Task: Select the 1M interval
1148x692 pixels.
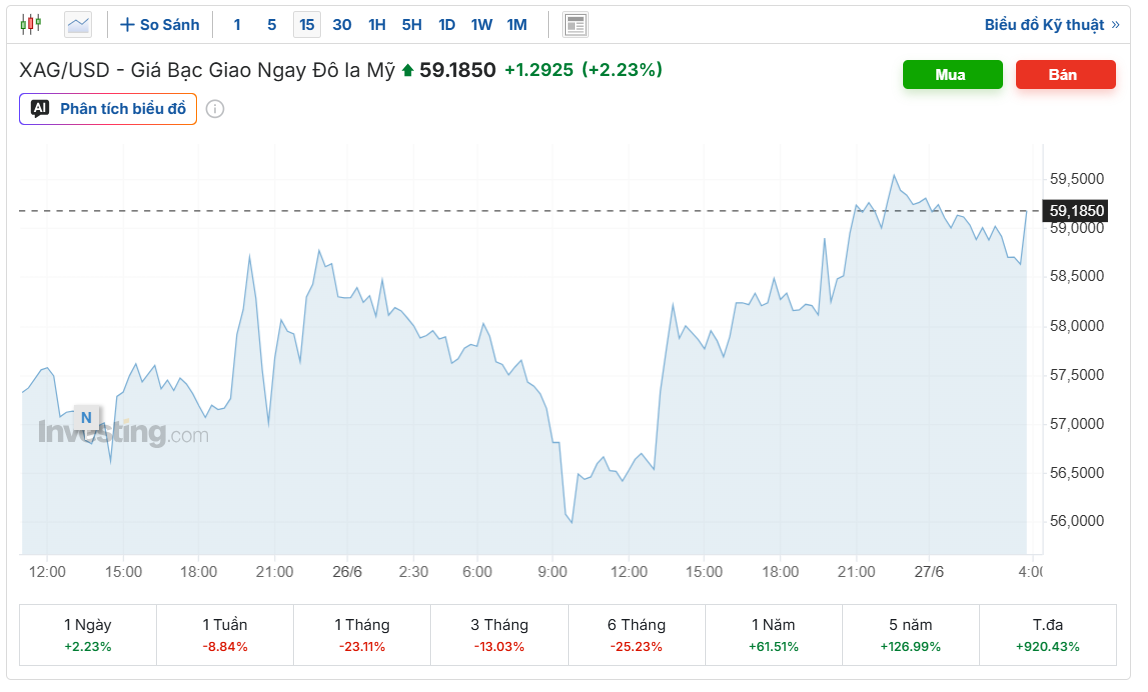Action: click(517, 25)
